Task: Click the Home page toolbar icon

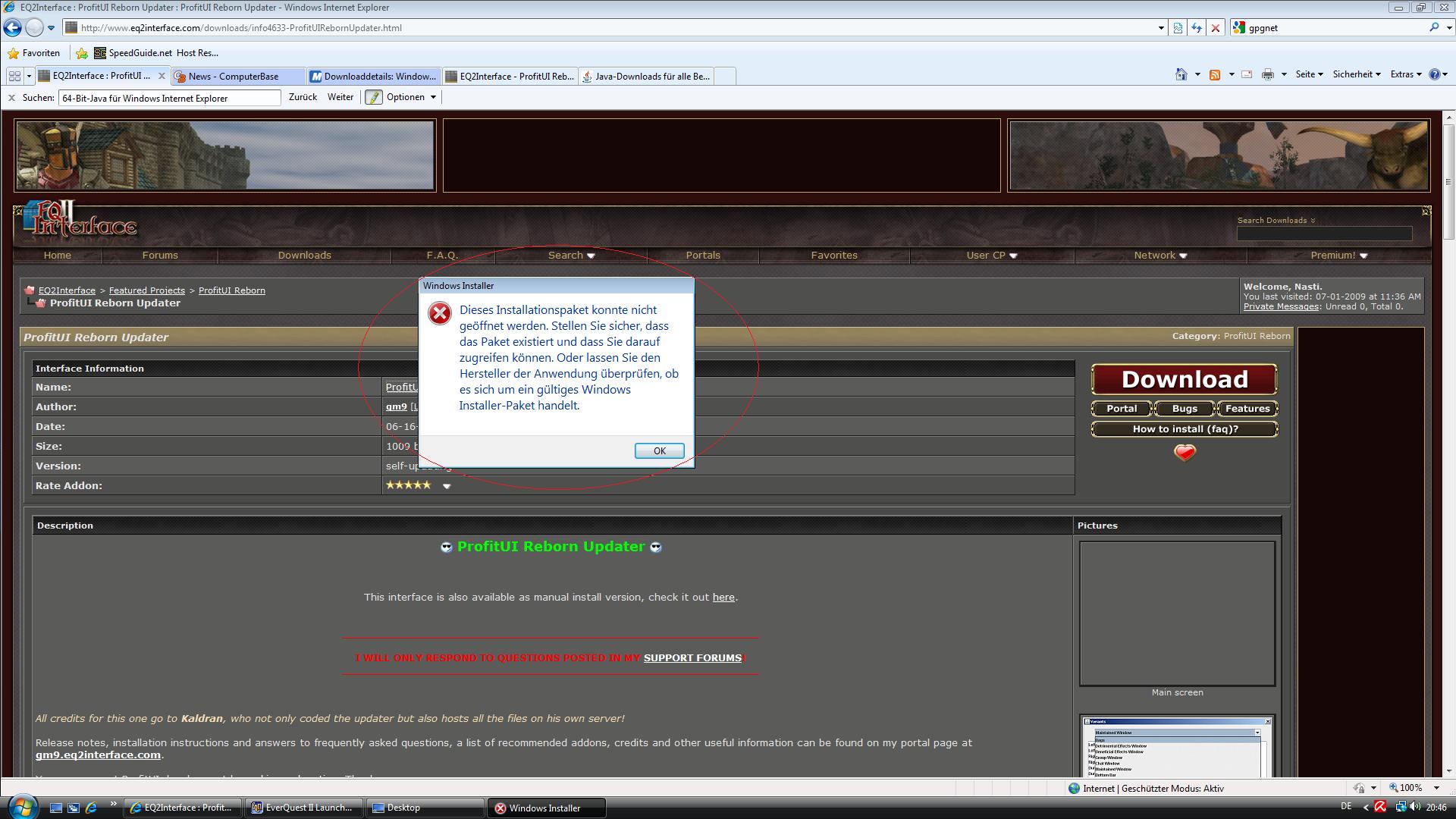Action: (1181, 74)
